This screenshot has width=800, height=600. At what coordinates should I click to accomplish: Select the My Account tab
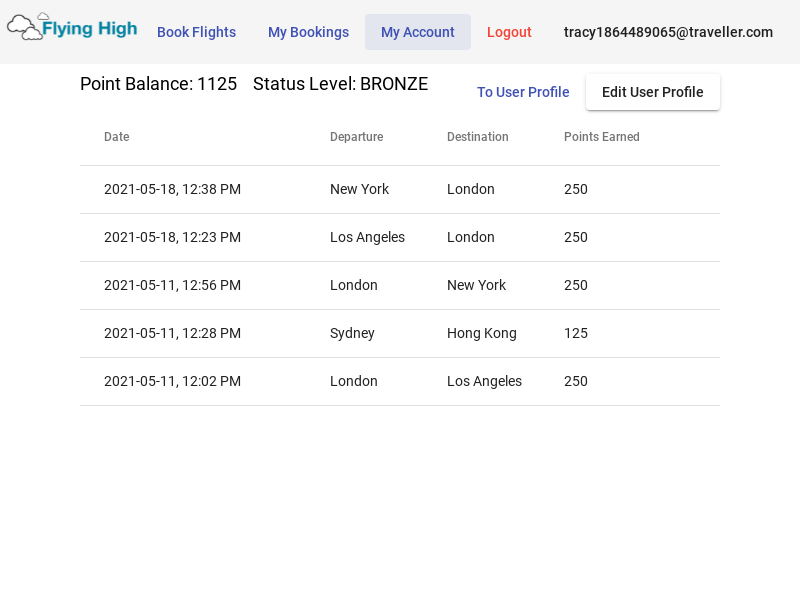coord(417,32)
